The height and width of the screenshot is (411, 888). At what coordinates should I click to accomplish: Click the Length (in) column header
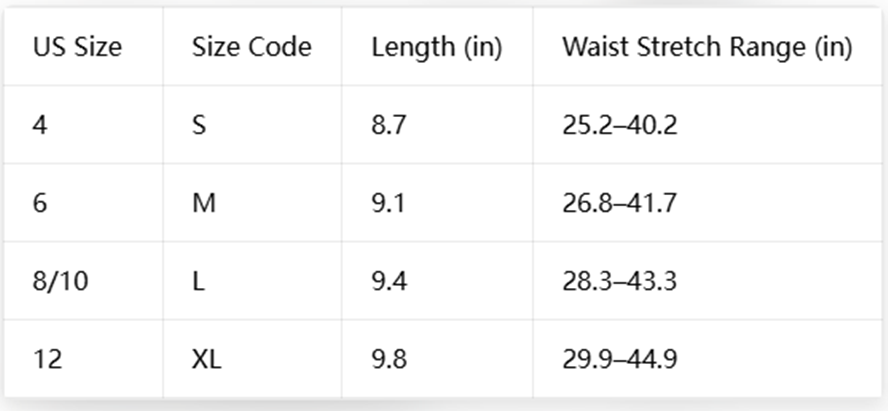click(x=437, y=48)
